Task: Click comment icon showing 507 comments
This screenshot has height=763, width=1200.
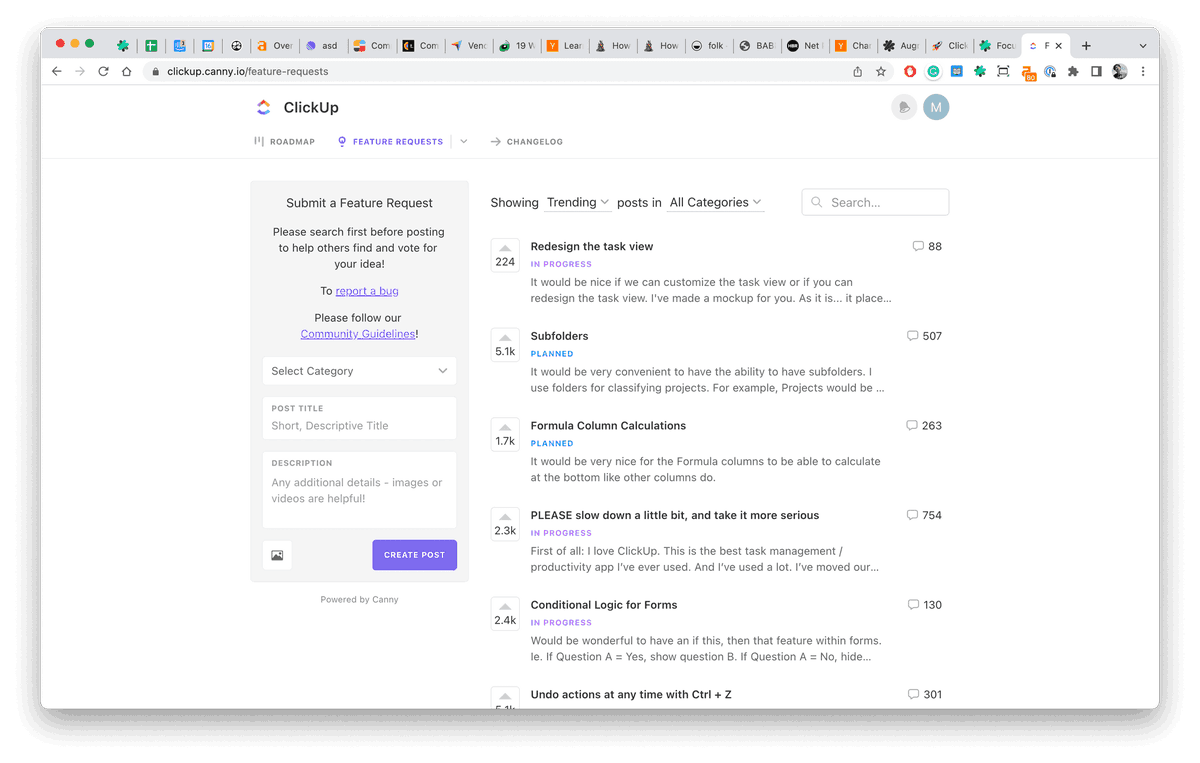Action: click(x=912, y=336)
